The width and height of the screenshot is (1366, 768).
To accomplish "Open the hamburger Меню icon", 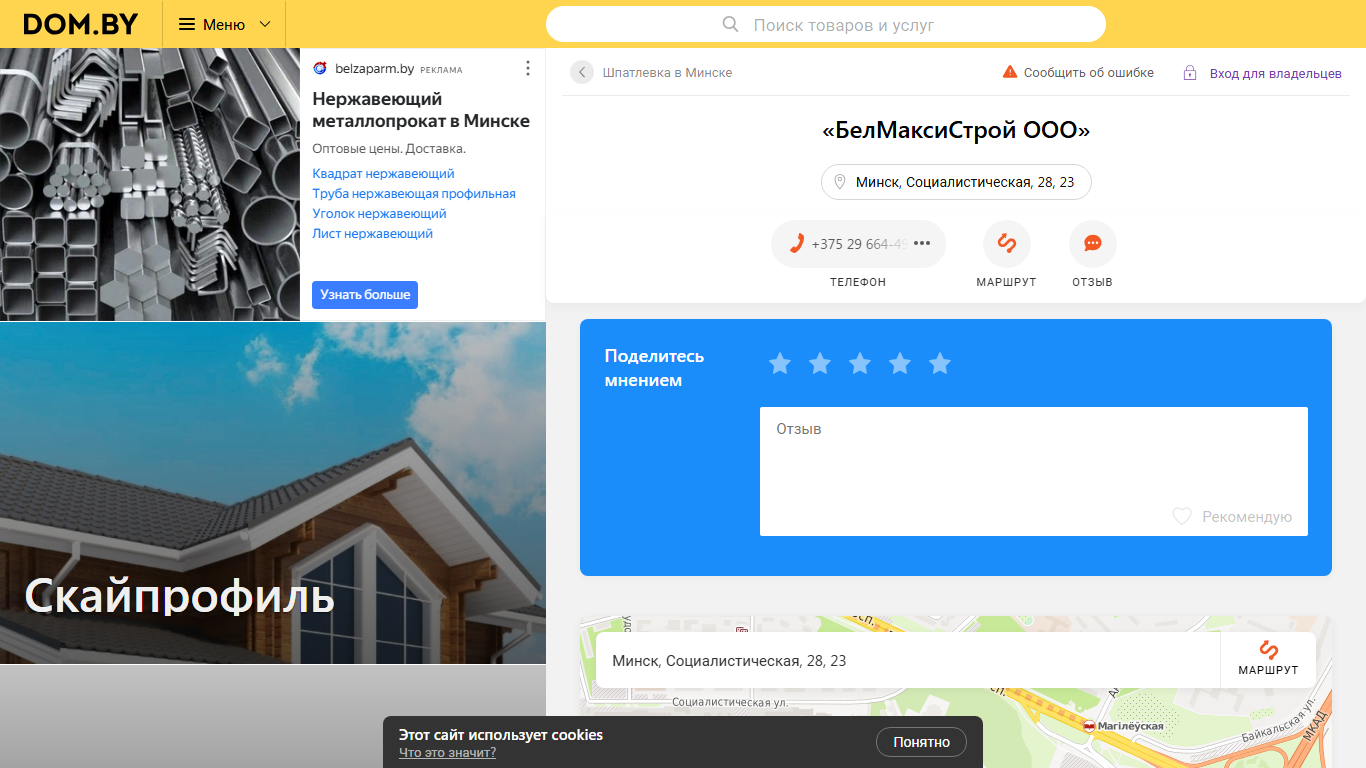I will [x=187, y=24].
